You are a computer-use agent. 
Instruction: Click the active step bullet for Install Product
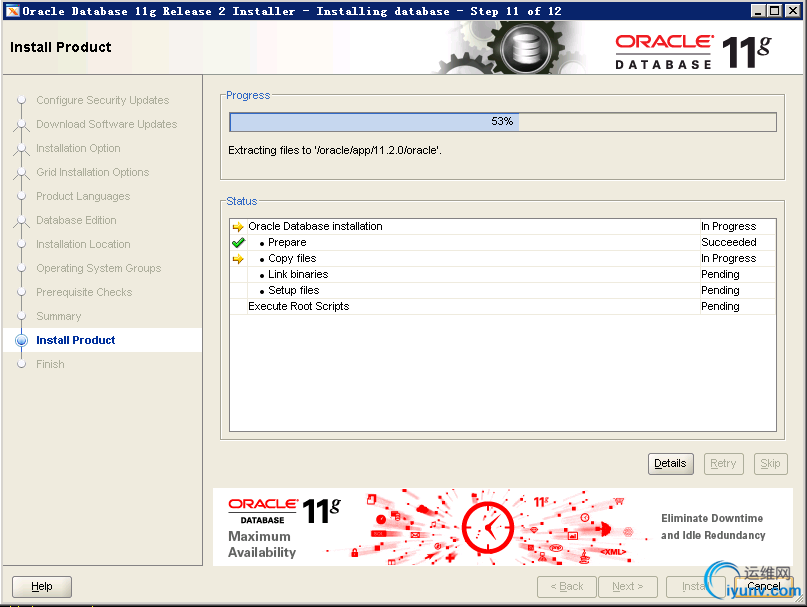(x=22, y=340)
